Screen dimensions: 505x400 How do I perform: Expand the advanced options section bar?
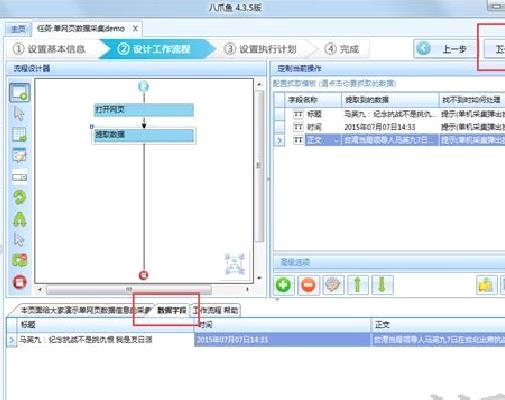pyautogui.click(x=389, y=262)
